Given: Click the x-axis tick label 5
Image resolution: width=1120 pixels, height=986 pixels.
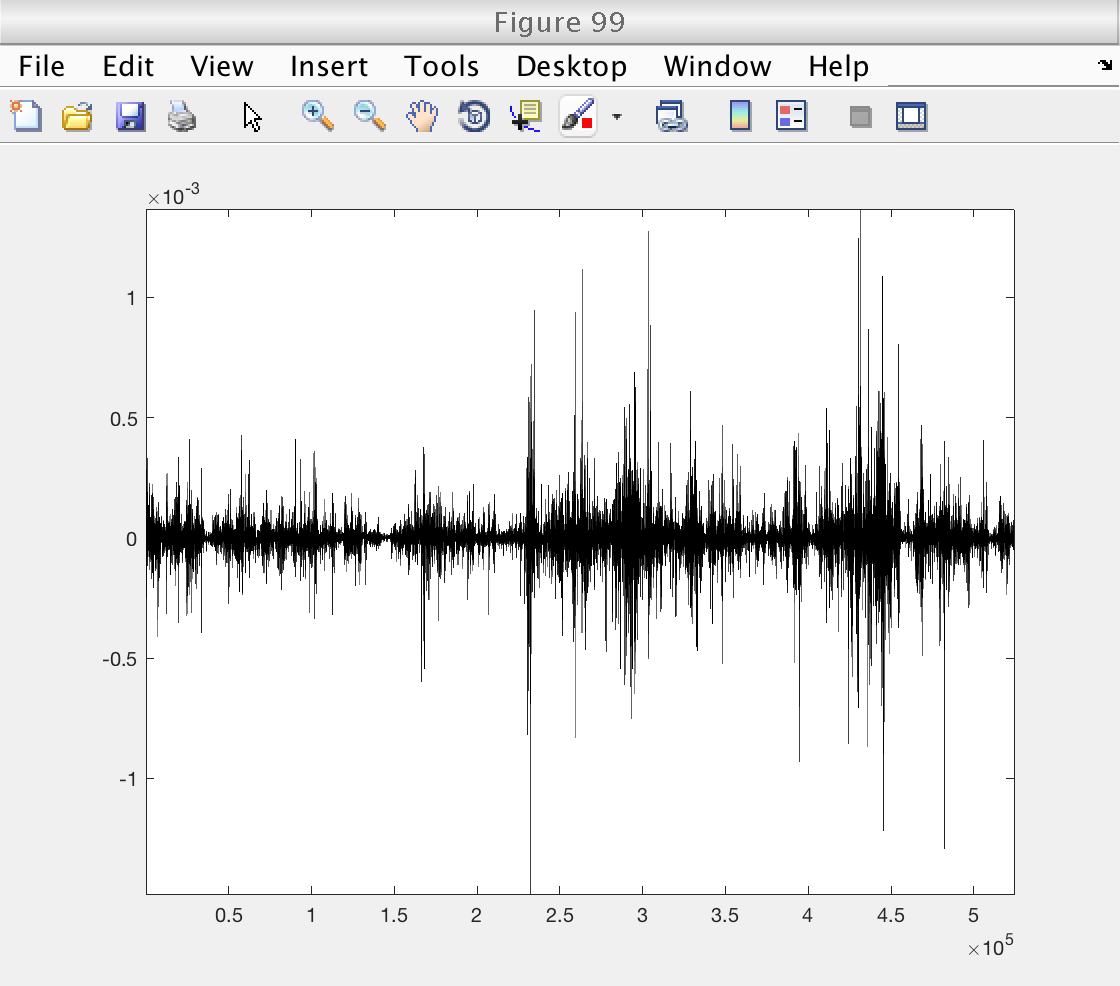Looking at the screenshot, I should (x=973, y=915).
